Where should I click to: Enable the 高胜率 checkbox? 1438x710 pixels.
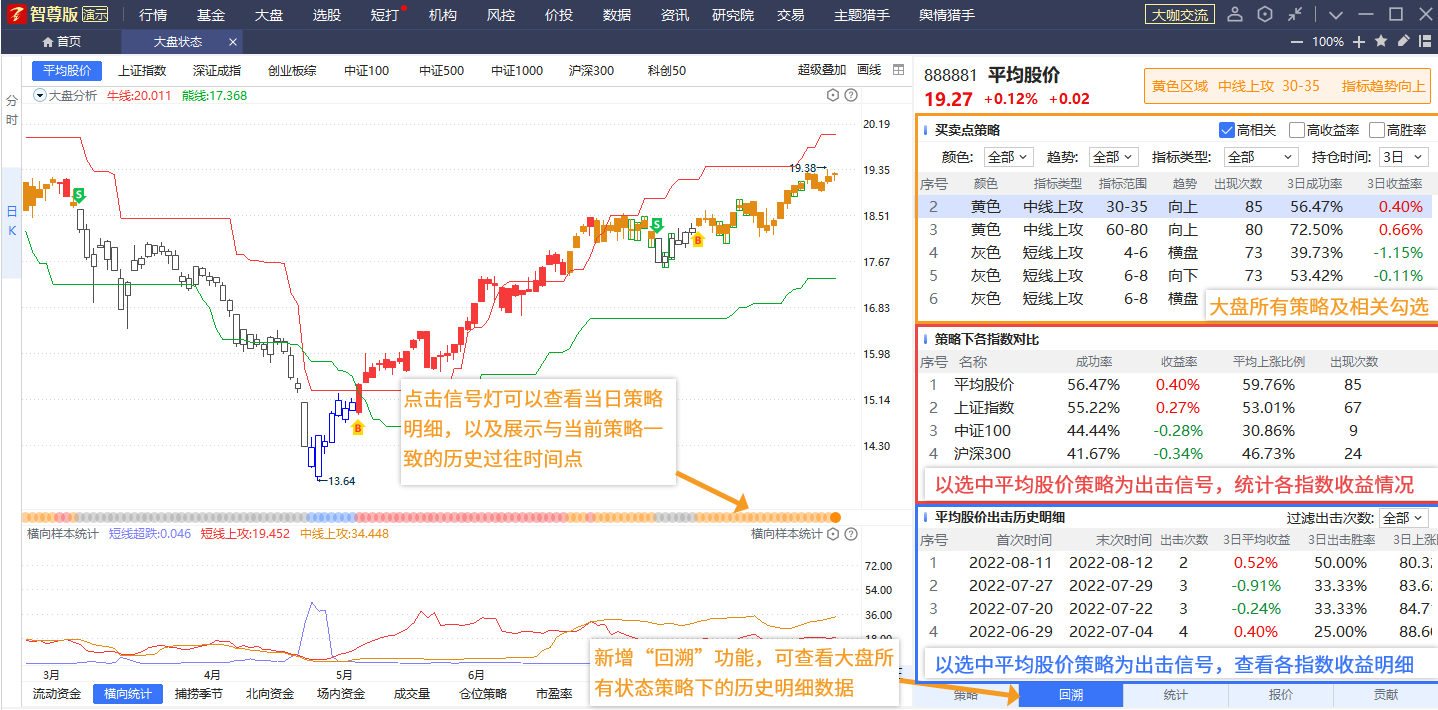pyautogui.click(x=1377, y=130)
